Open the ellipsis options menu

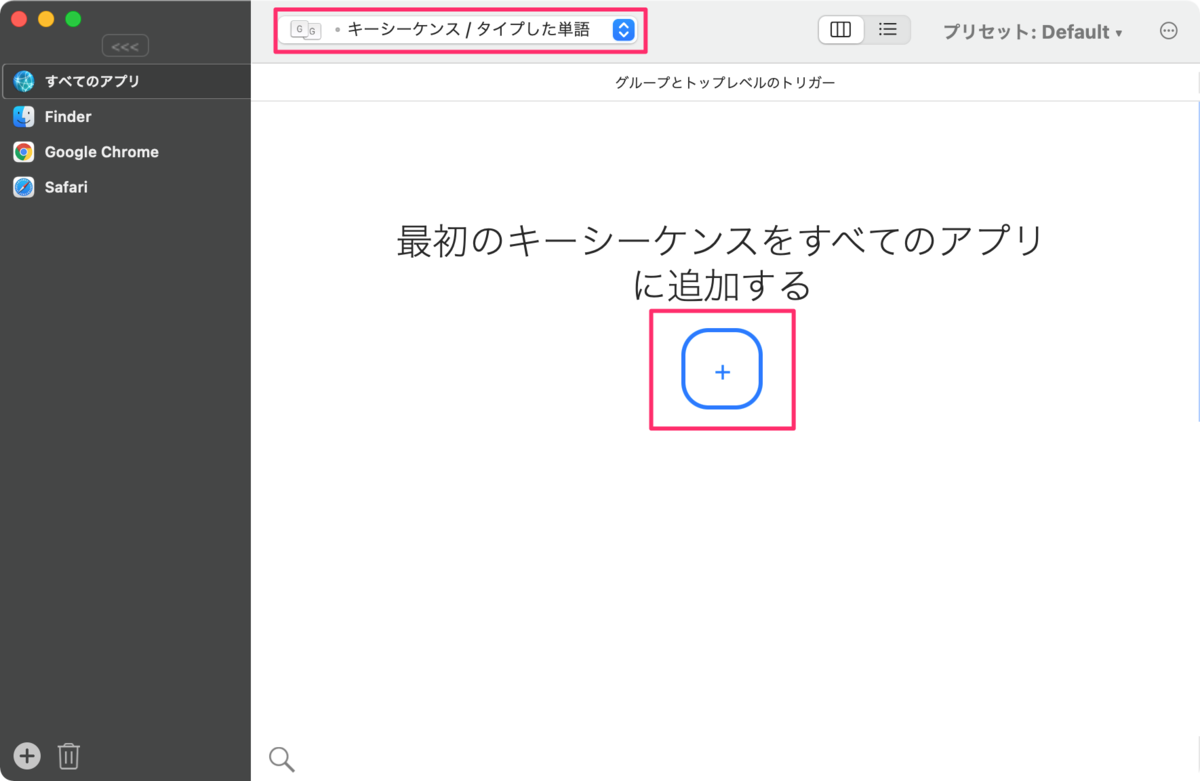point(1168,31)
